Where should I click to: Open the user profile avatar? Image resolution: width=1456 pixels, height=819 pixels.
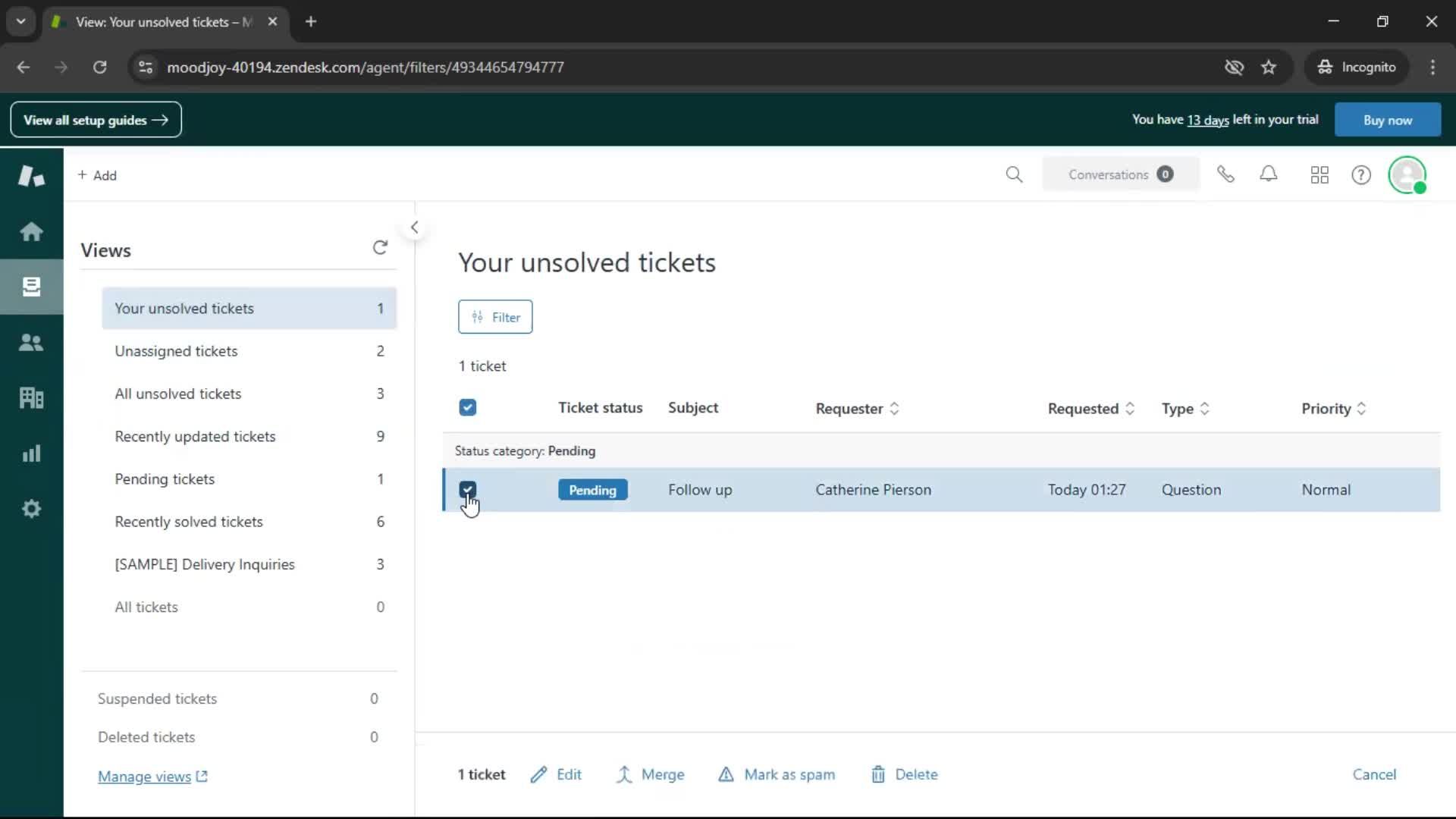[1407, 175]
